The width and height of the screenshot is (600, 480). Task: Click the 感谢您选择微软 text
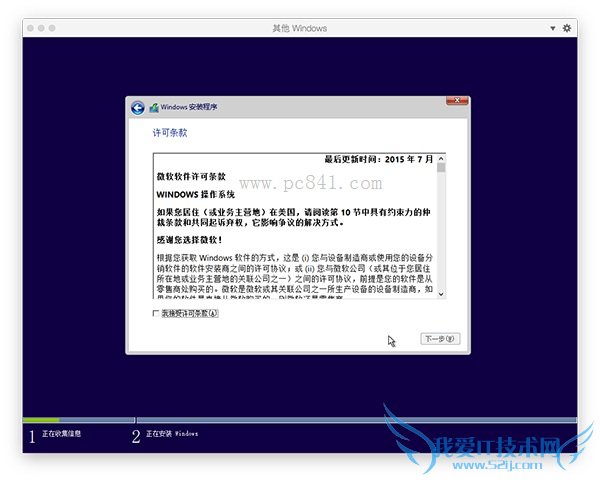[189, 240]
